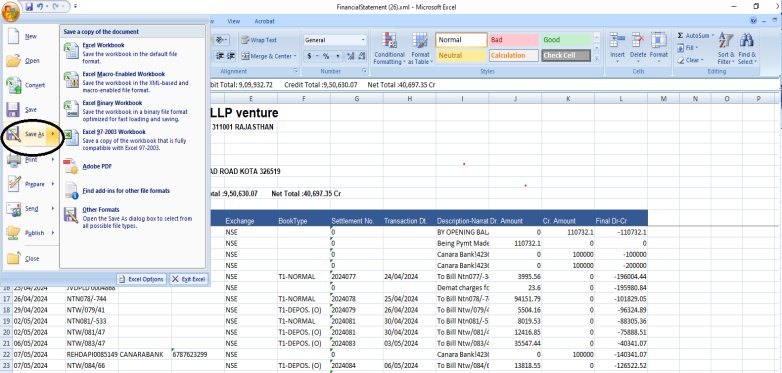Apply the Good cell style
This screenshot has height=373, width=782.
tap(566, 40)
